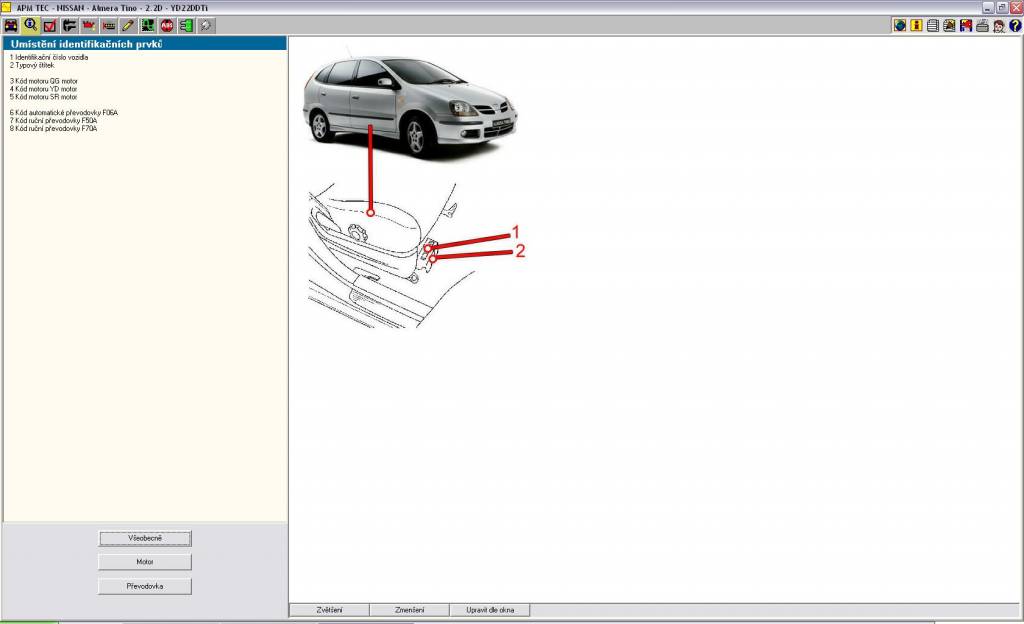Restore down the APM TEC window
This screenshot has height=624, width=1024.
1002,7
